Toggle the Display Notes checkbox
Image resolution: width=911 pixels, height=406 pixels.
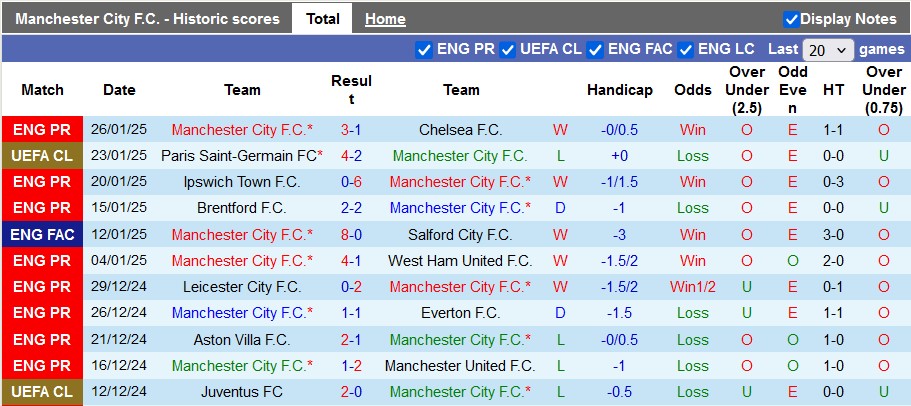coord(791,19)
